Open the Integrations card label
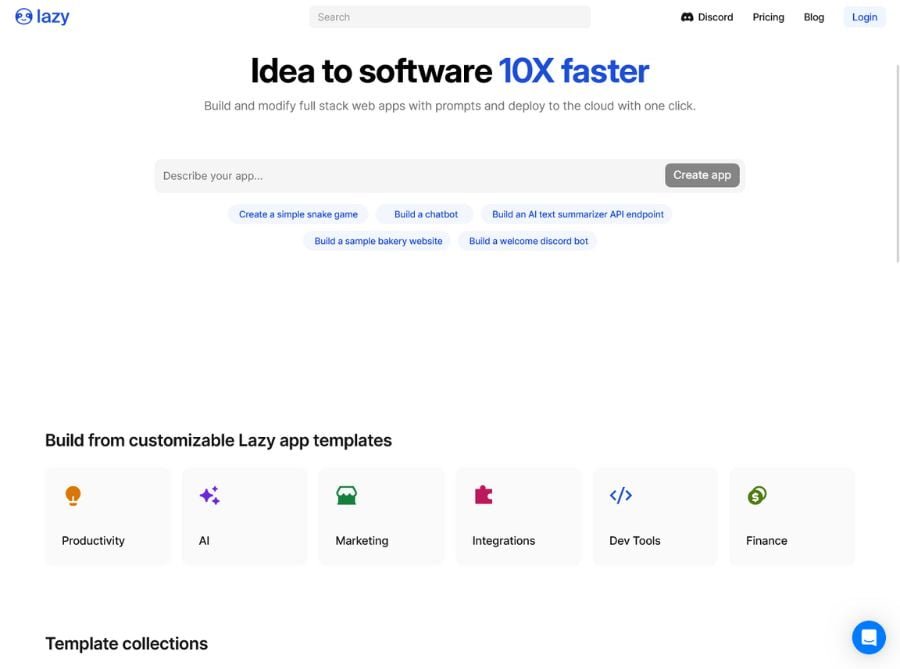 [503, 540]
